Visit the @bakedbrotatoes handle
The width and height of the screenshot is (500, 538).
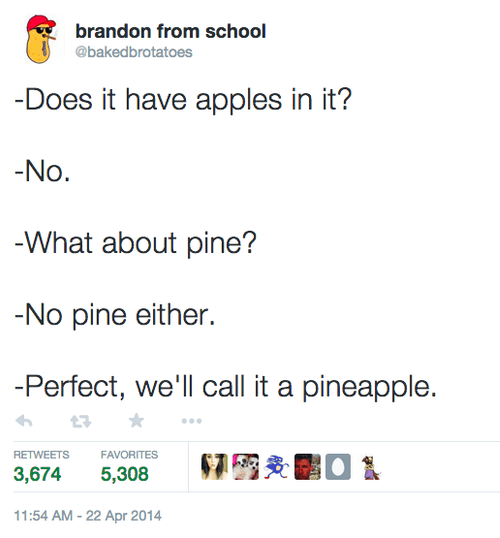point(134,52)
